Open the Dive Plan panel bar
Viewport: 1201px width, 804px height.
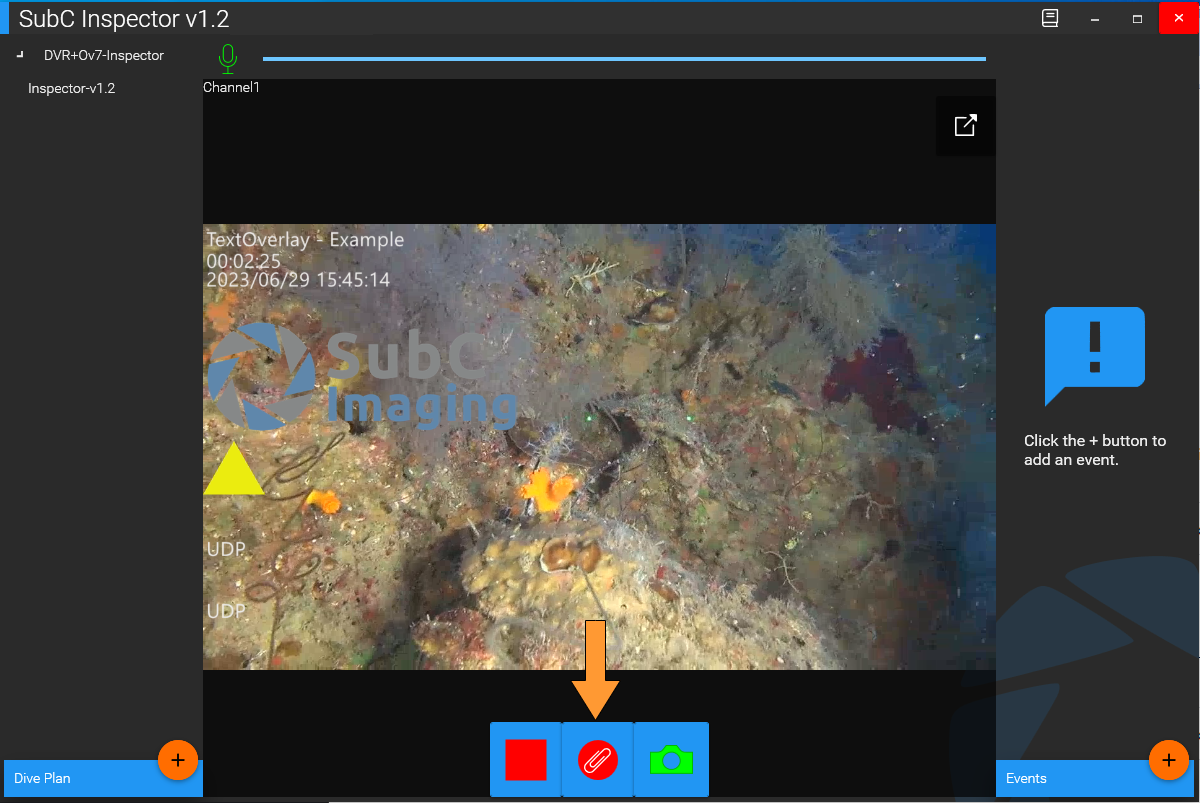click(70, 779)
